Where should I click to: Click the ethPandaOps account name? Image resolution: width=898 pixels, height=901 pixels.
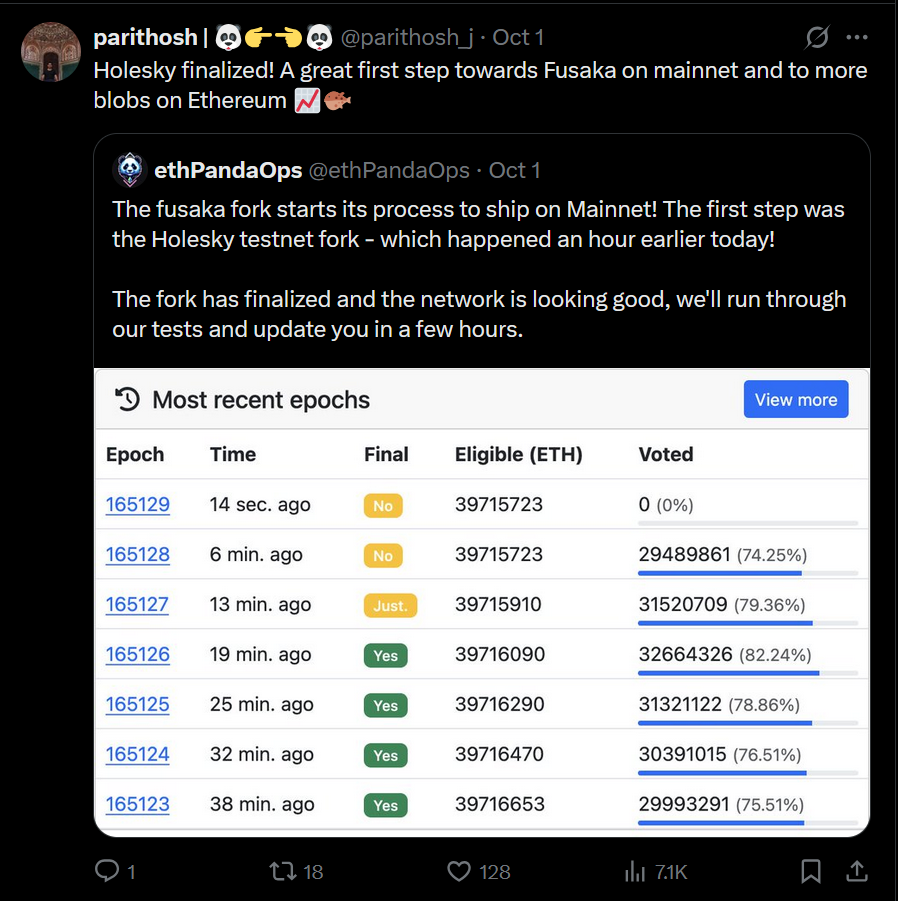[228, 171]
